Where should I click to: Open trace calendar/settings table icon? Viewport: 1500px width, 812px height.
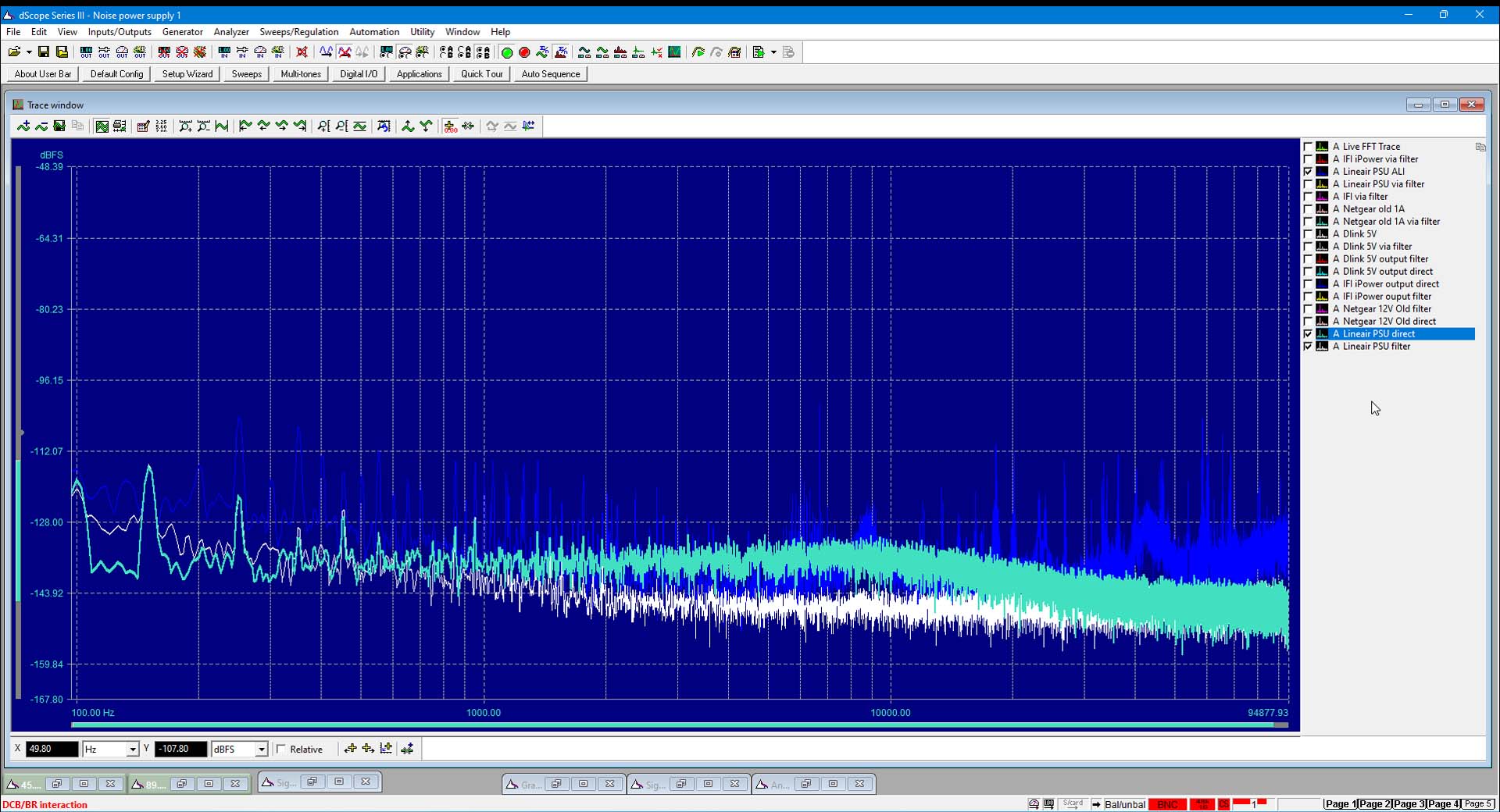tap(143, 126)
